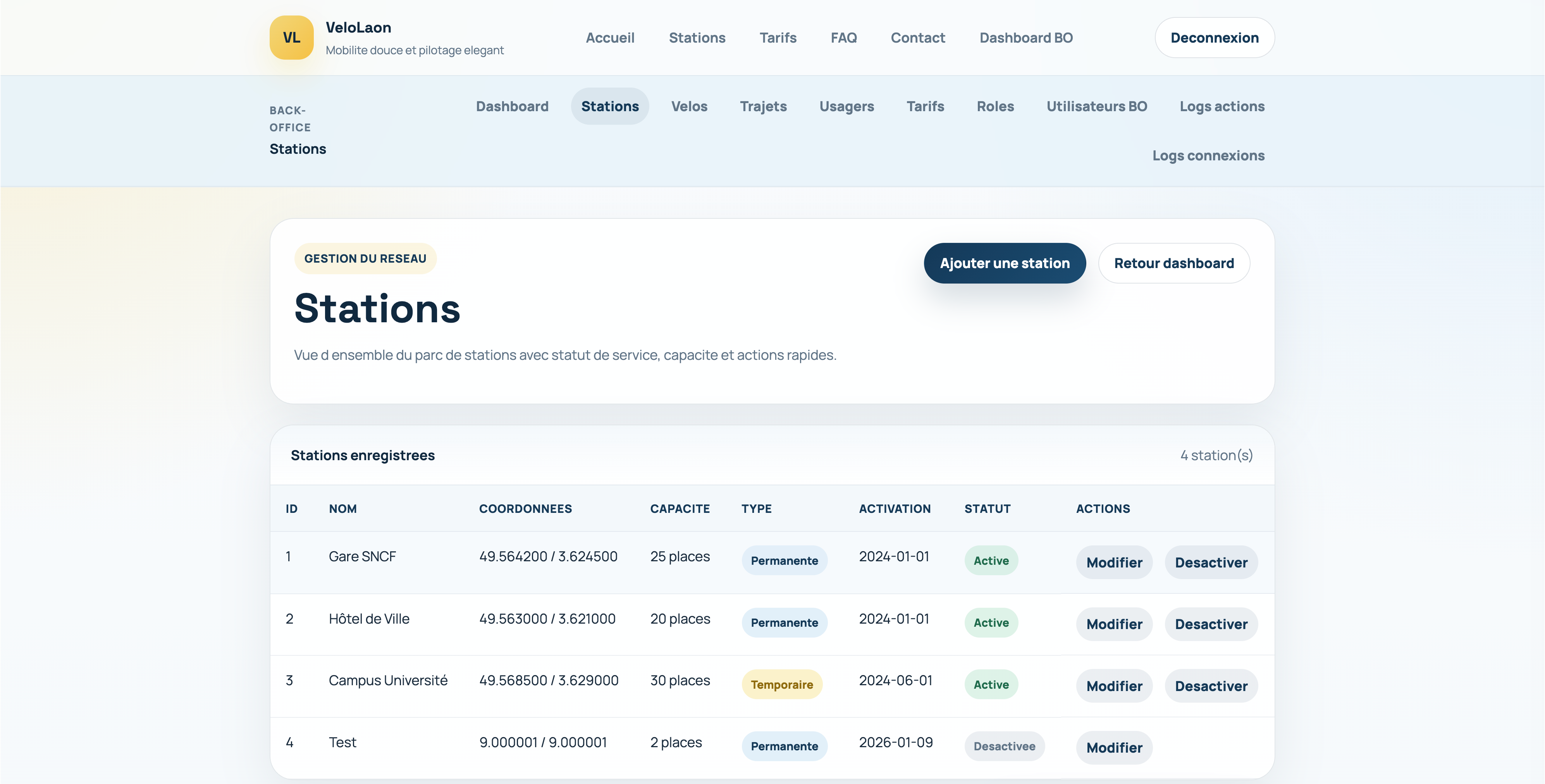Click Ajouter une station
Image resolution: width=1545 pixels, height=784 pixels.
click(1004, 263)
